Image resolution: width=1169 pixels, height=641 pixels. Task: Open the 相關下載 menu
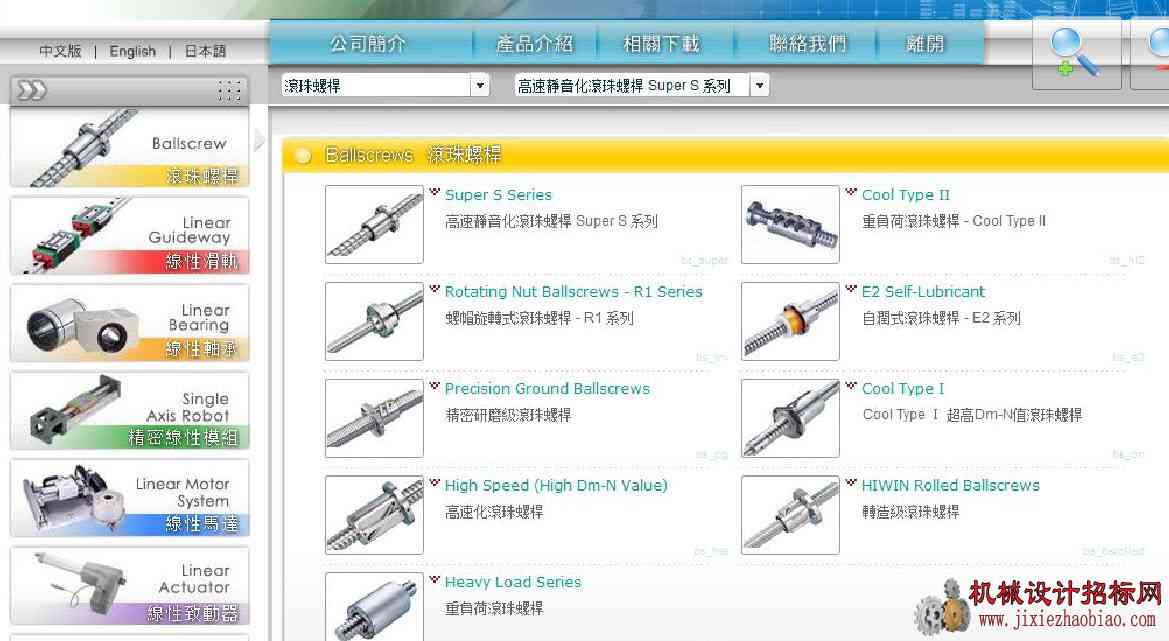tap(662, 44)
